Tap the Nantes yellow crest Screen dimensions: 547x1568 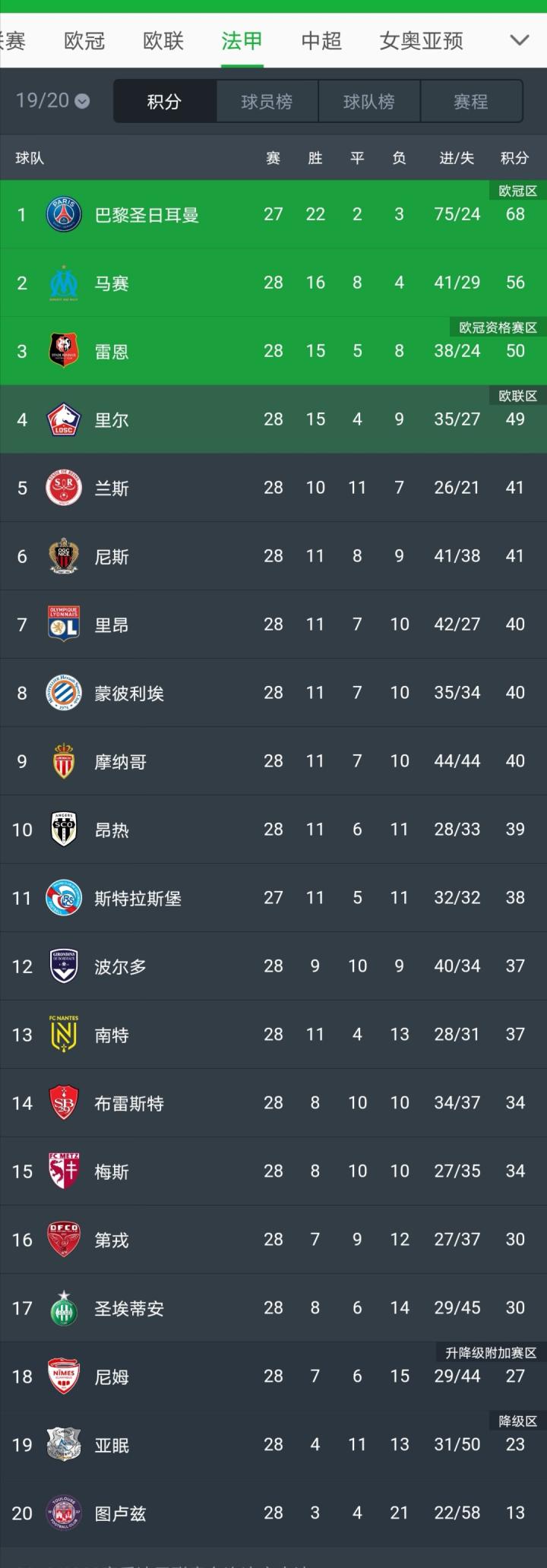click(x=64, y=1035)
